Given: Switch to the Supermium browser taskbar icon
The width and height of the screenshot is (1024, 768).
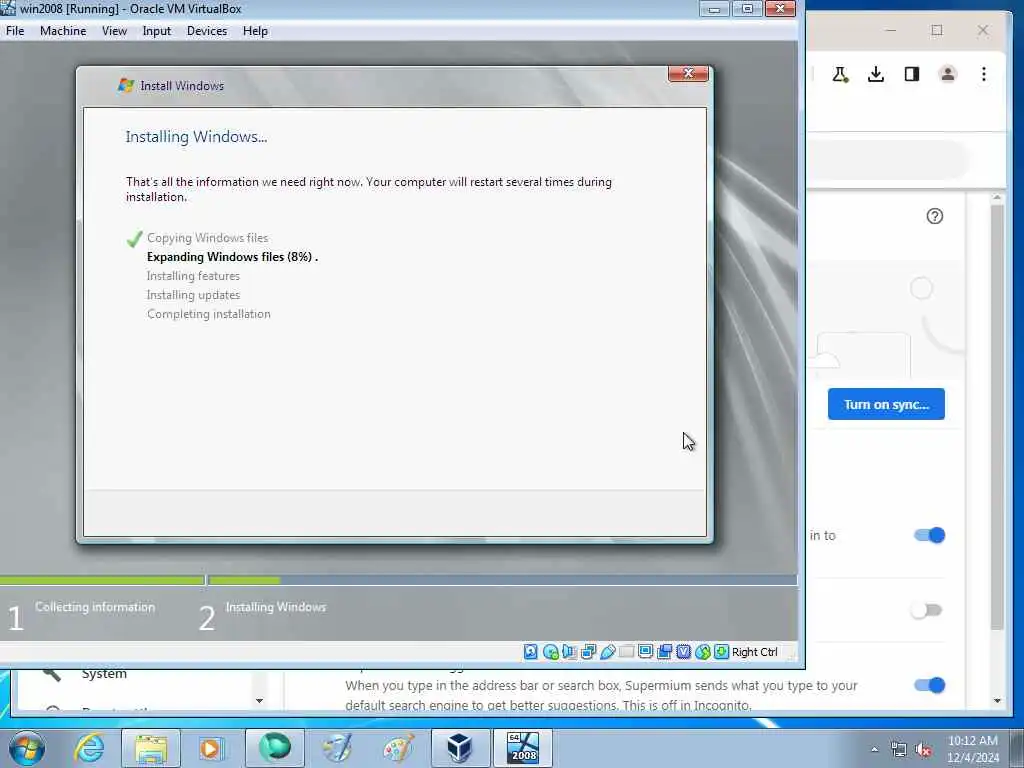Looking at the screenshot, I should (x=274, y=748).
